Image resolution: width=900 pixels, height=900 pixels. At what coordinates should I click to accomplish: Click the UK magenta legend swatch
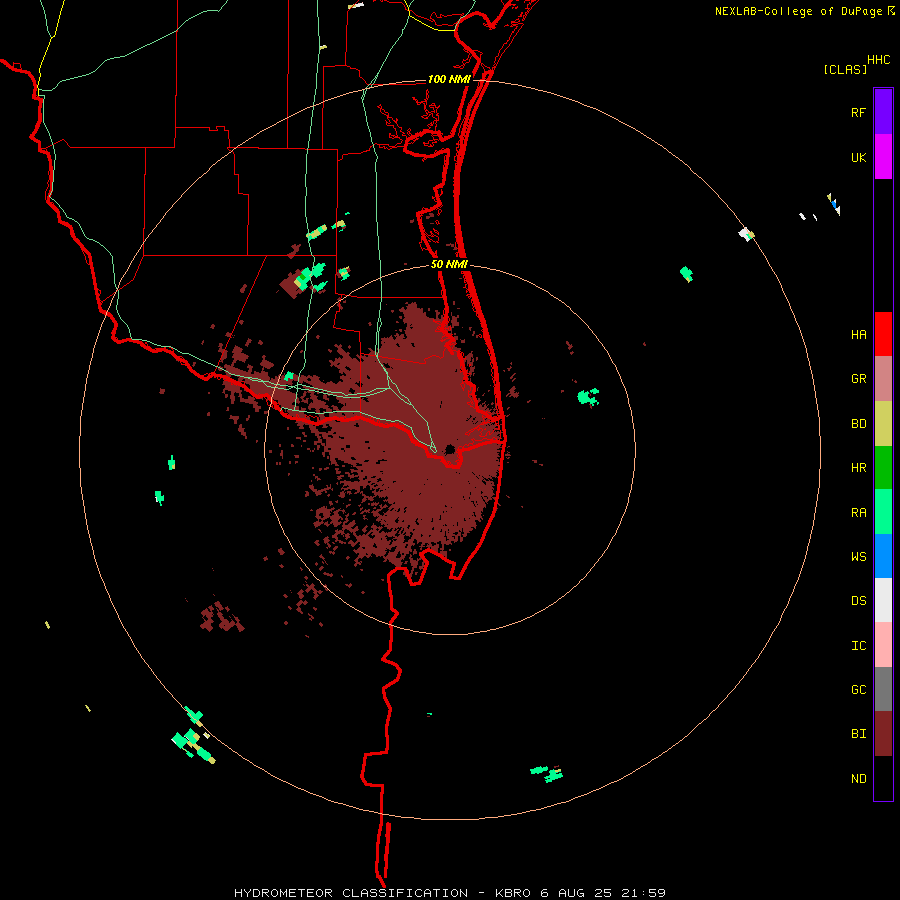pos(883,157)
